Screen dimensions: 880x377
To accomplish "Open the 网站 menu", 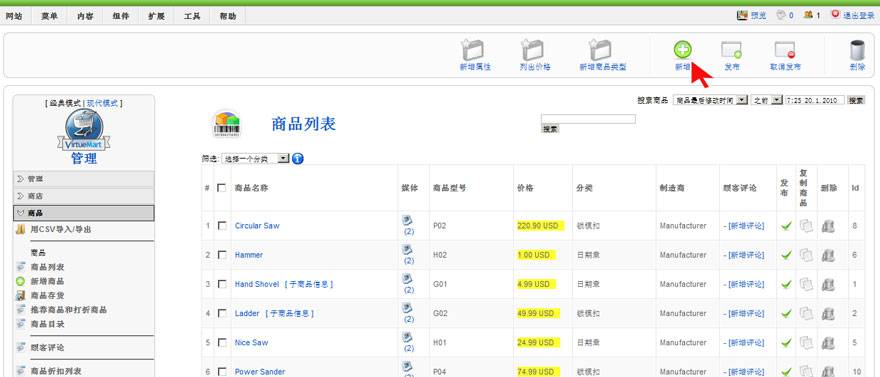I will 14,16.
